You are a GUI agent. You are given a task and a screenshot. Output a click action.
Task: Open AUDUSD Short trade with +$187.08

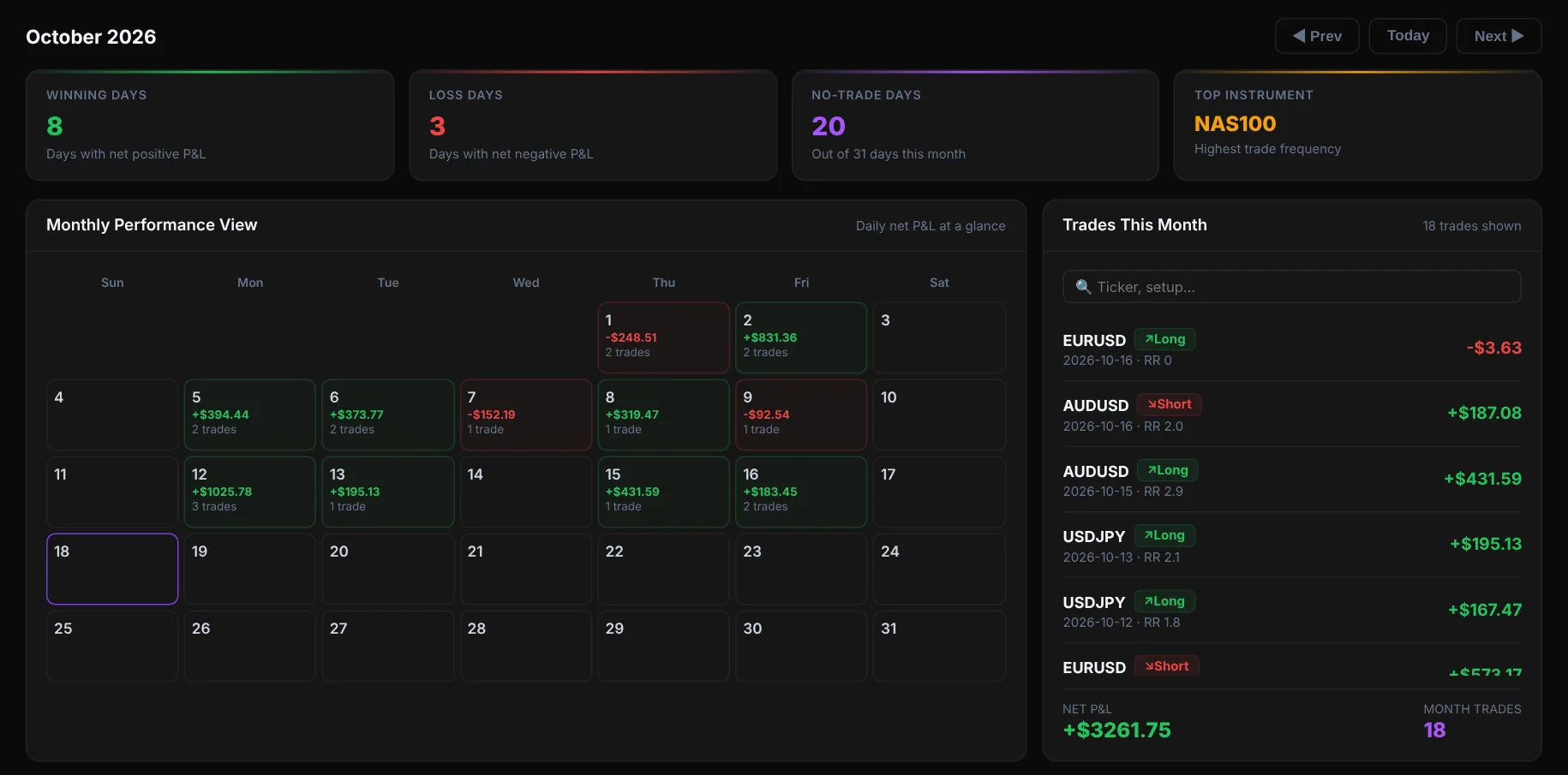[x=1291, y=414]
